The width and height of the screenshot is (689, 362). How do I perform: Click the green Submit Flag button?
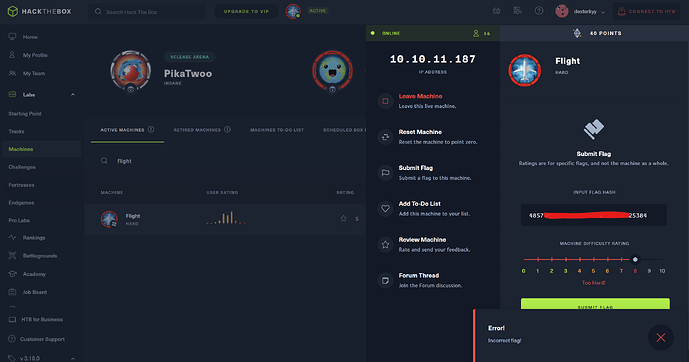point(595,304)
